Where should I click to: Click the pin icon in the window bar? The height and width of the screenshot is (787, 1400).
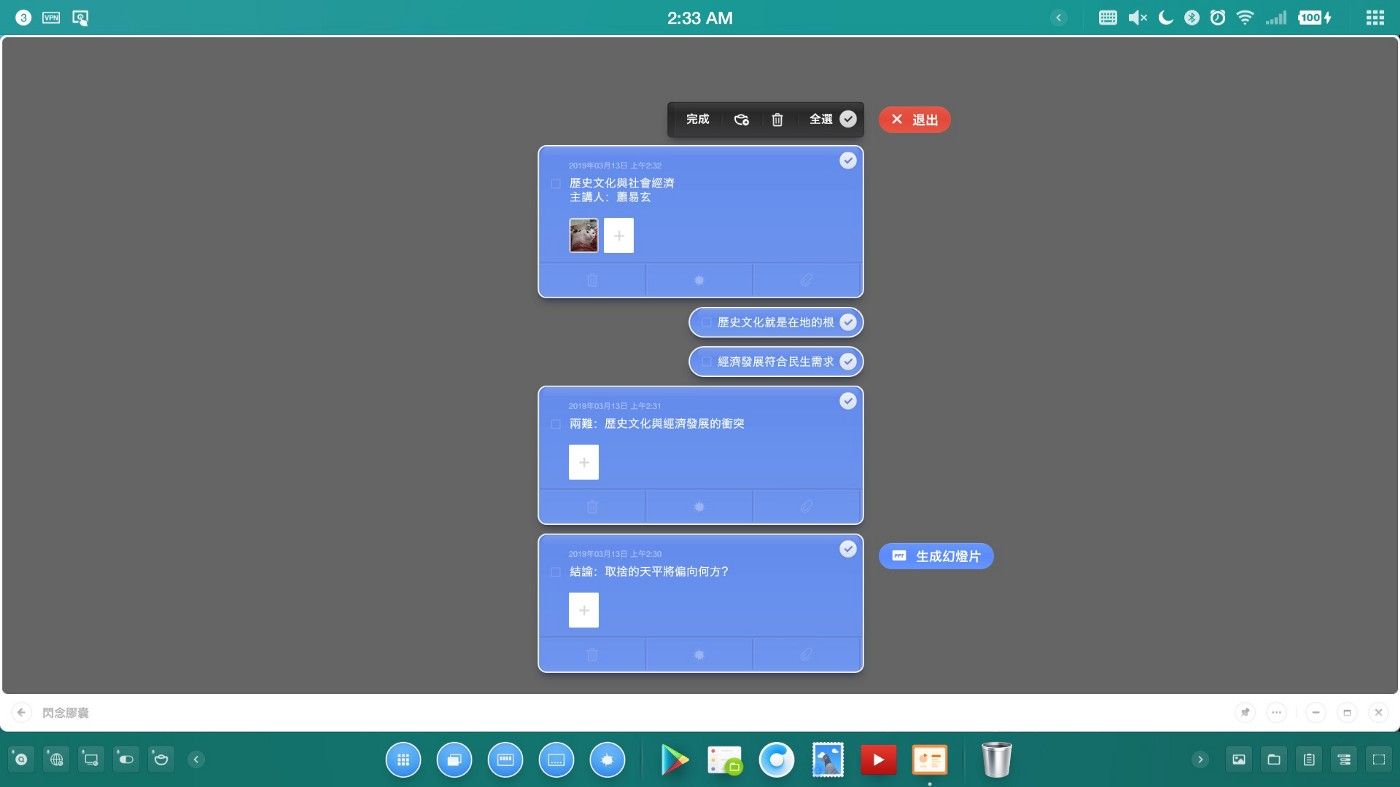click(1244, 713)
